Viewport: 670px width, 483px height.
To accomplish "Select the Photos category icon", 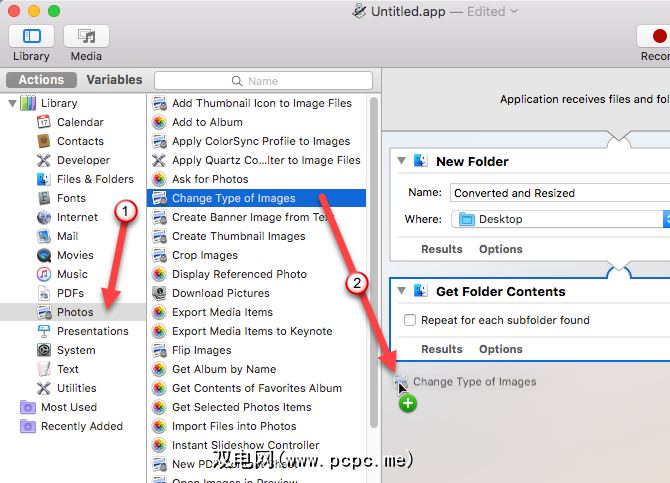I will click(44, 312).
